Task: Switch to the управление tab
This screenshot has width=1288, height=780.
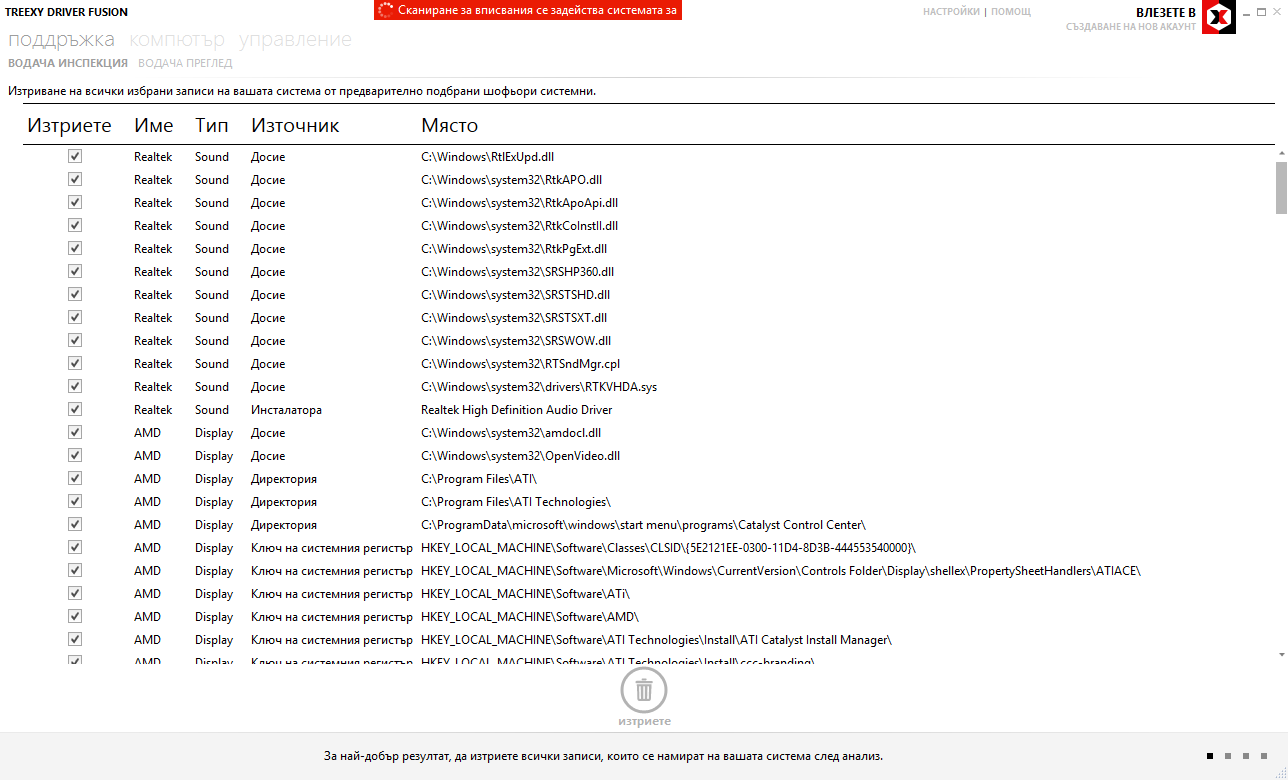Action: click(295, 40)
